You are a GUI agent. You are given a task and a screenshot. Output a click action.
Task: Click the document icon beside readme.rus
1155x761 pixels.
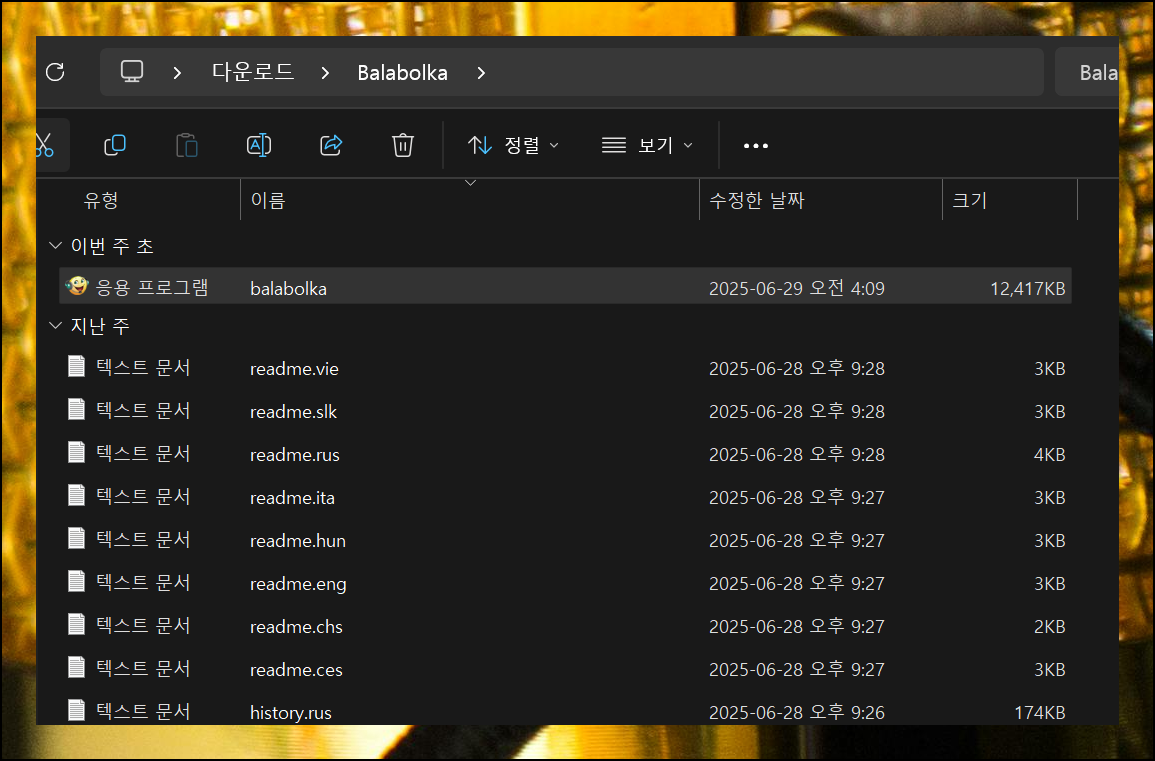[77, 452]
